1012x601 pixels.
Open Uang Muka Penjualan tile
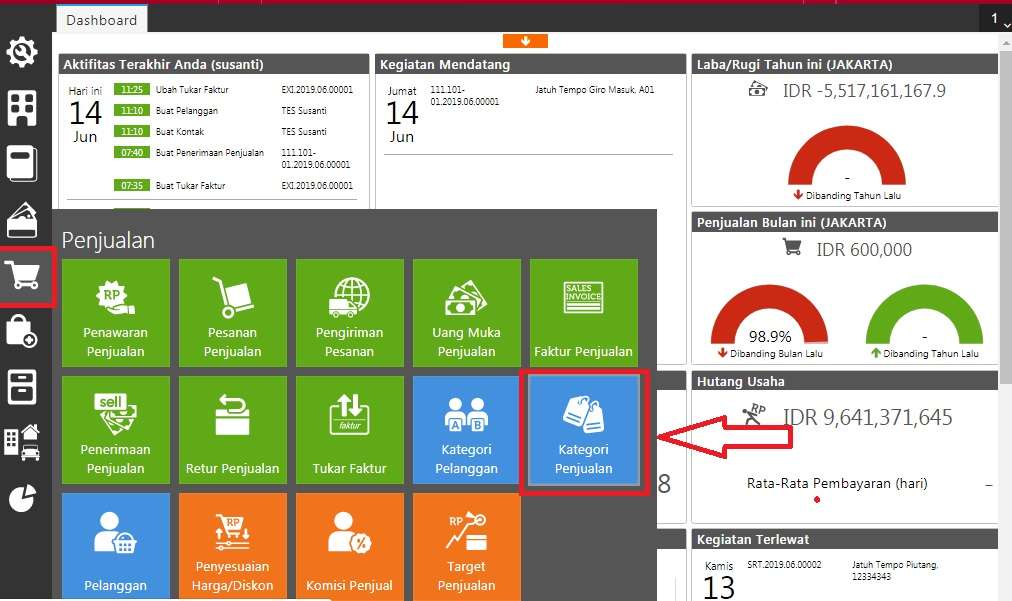click(467, 313)
